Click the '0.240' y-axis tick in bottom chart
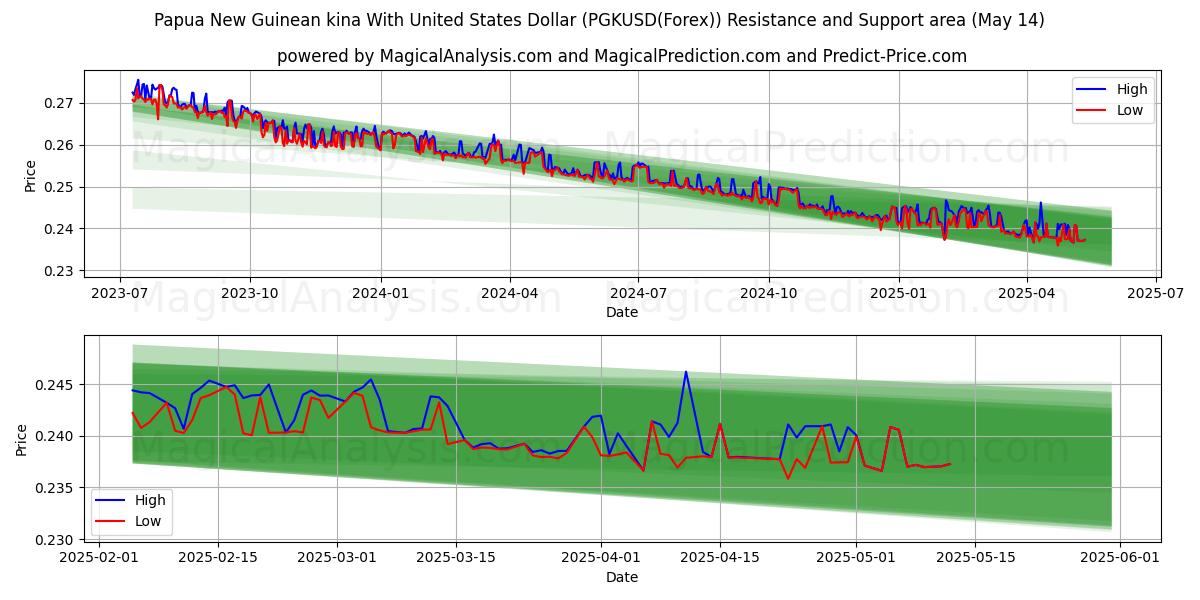Viewport: 1200px width, 600px height. tap(56, 436)
